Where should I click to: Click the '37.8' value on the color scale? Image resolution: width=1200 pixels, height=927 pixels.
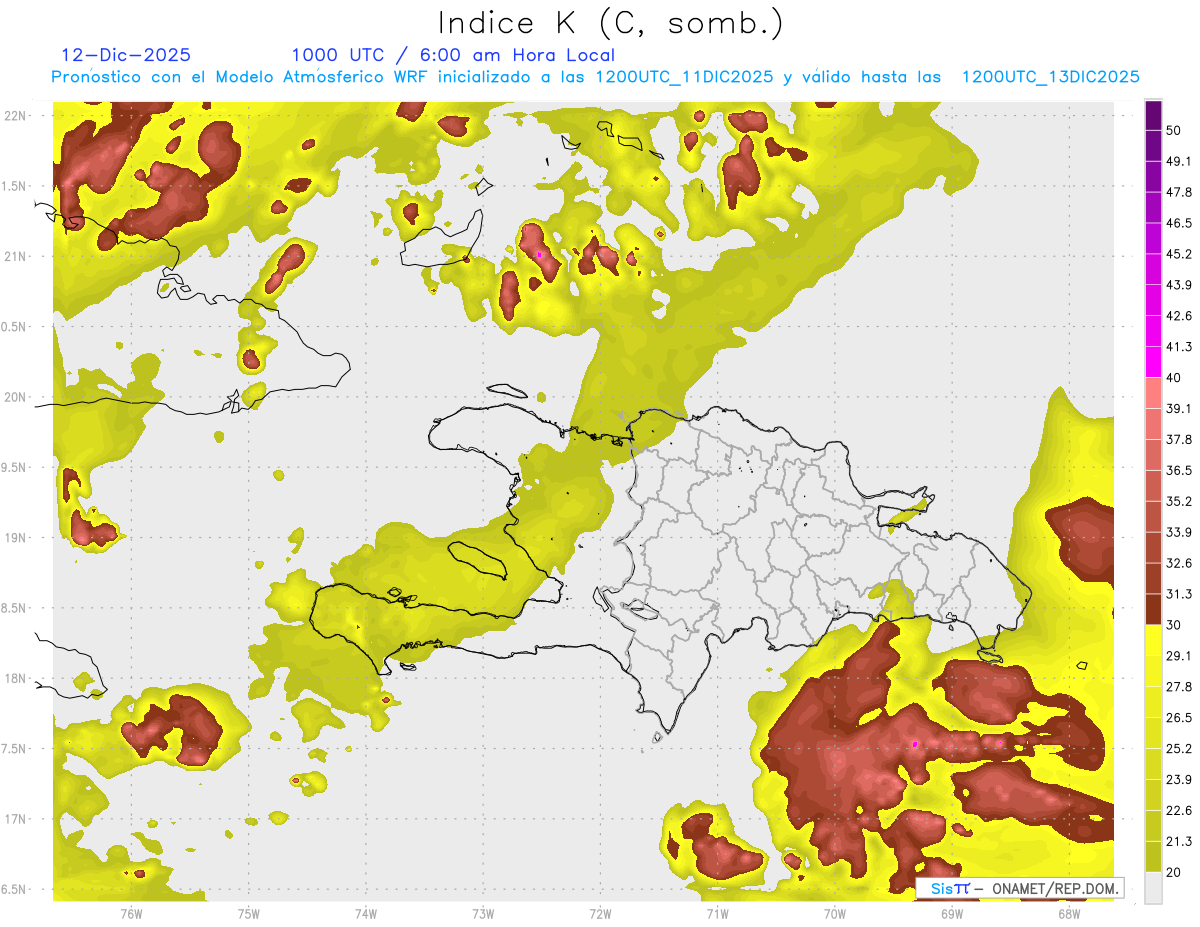(x=1179, y=439)
